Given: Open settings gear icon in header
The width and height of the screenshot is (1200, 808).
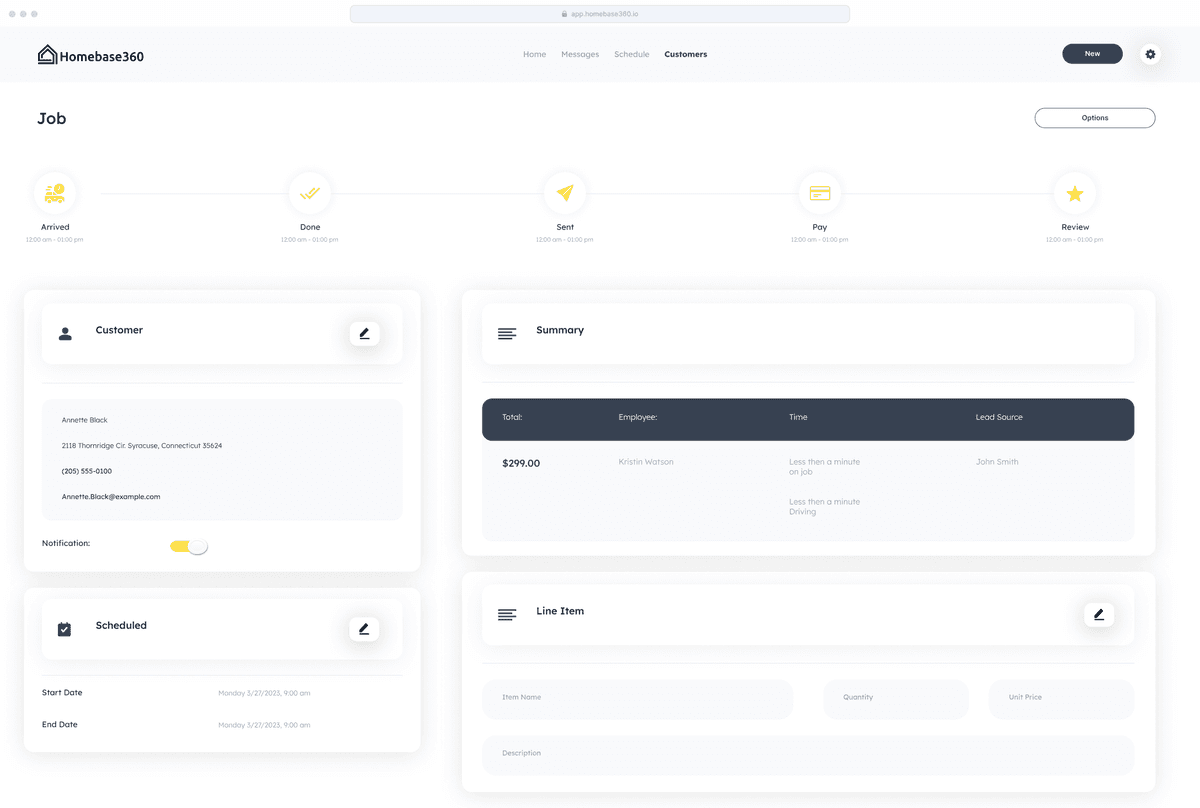Looking at the screenshot, I should click(x=1150, y=54).
